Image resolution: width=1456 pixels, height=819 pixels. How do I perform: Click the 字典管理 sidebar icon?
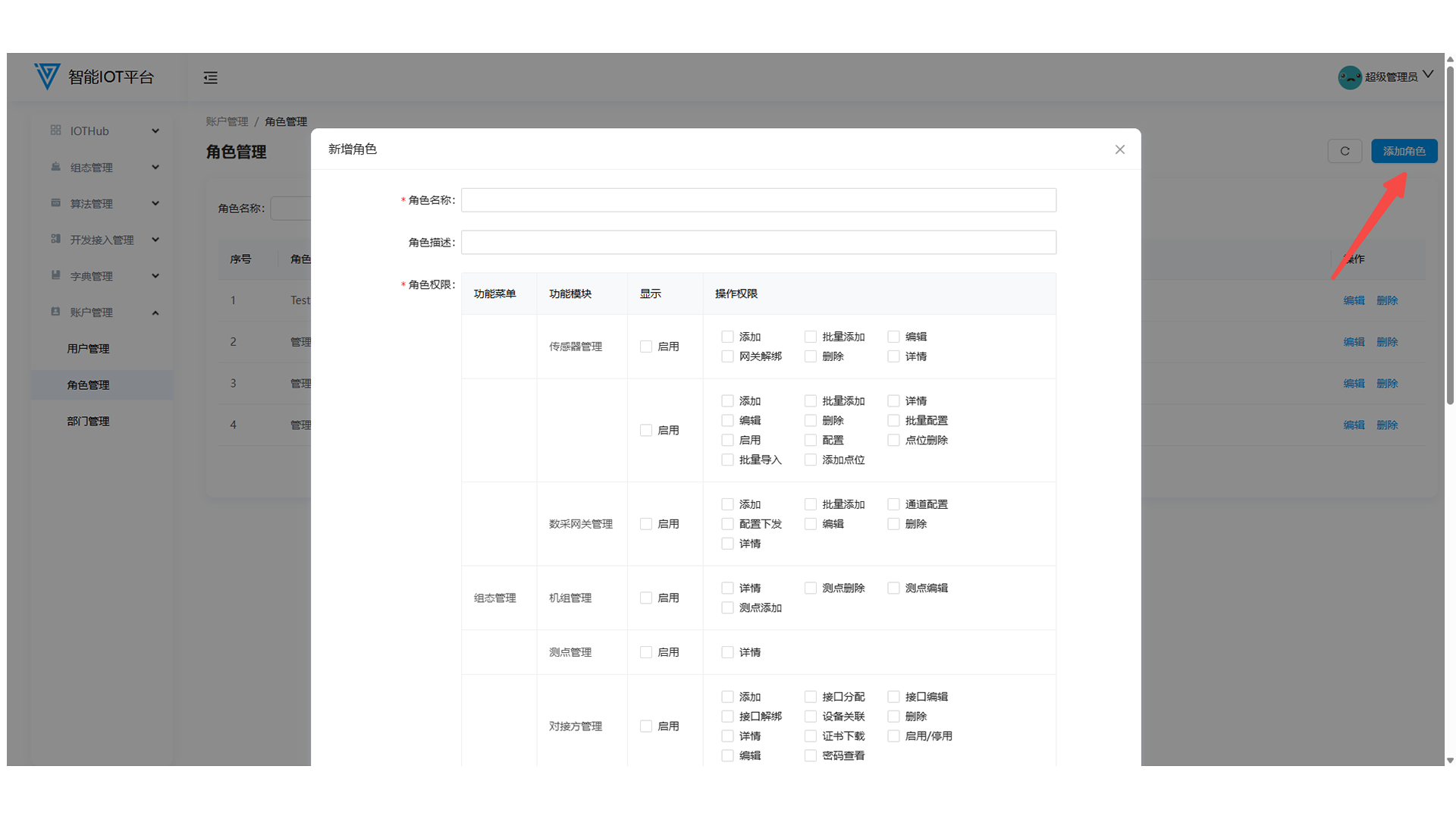(55, 275)
